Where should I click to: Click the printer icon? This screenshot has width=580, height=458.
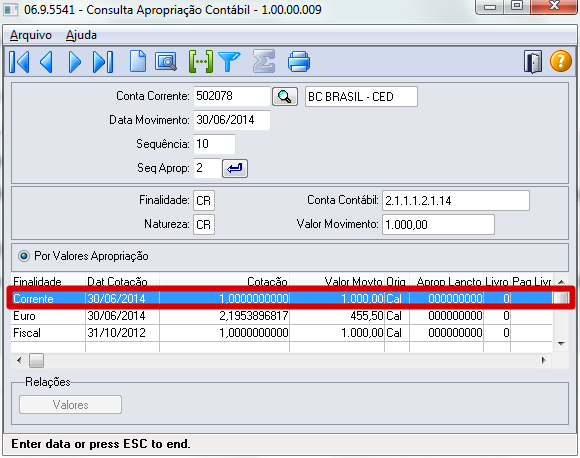[299, 61]
